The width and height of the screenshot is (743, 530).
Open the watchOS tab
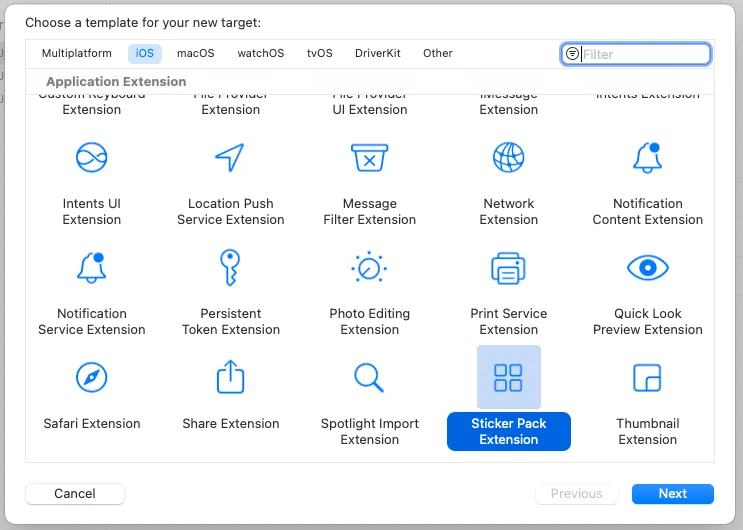click(261, 53)
